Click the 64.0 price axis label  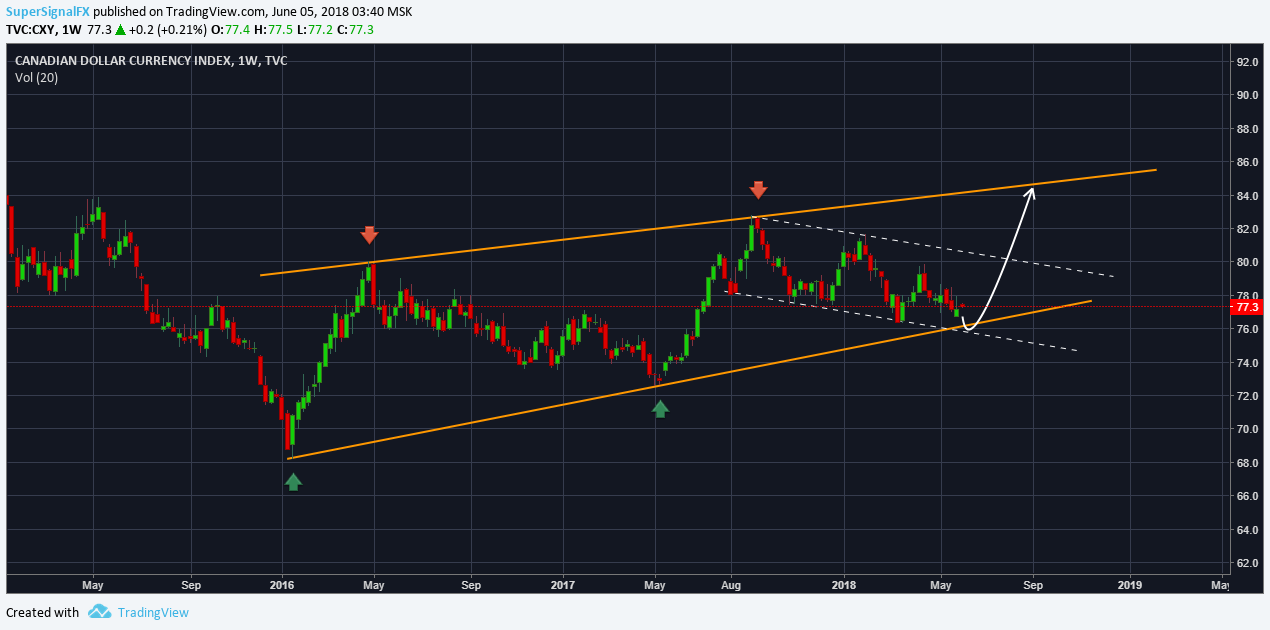click(1249, 530)
